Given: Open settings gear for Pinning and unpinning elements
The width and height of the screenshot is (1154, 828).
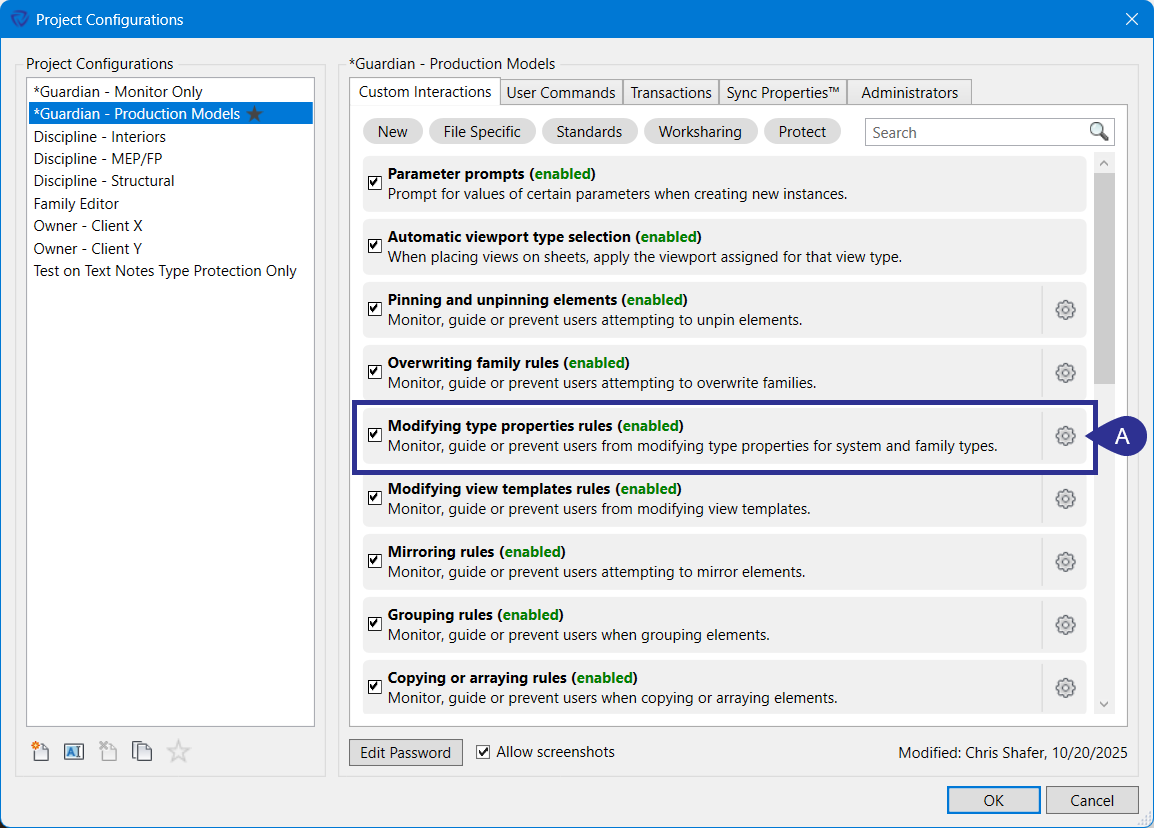Looking at the screenshot, I should [x=1065, y=310].
